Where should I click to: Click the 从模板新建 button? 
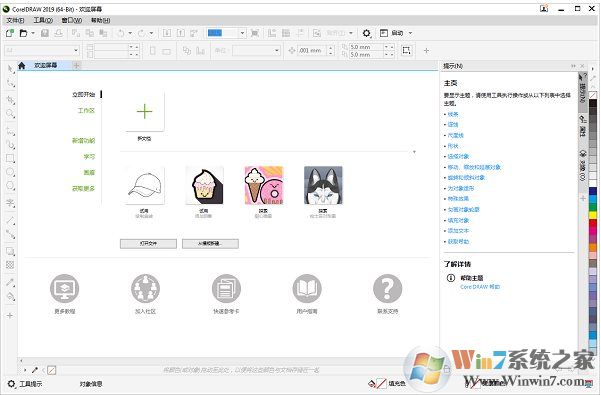(x=210, y=243)
